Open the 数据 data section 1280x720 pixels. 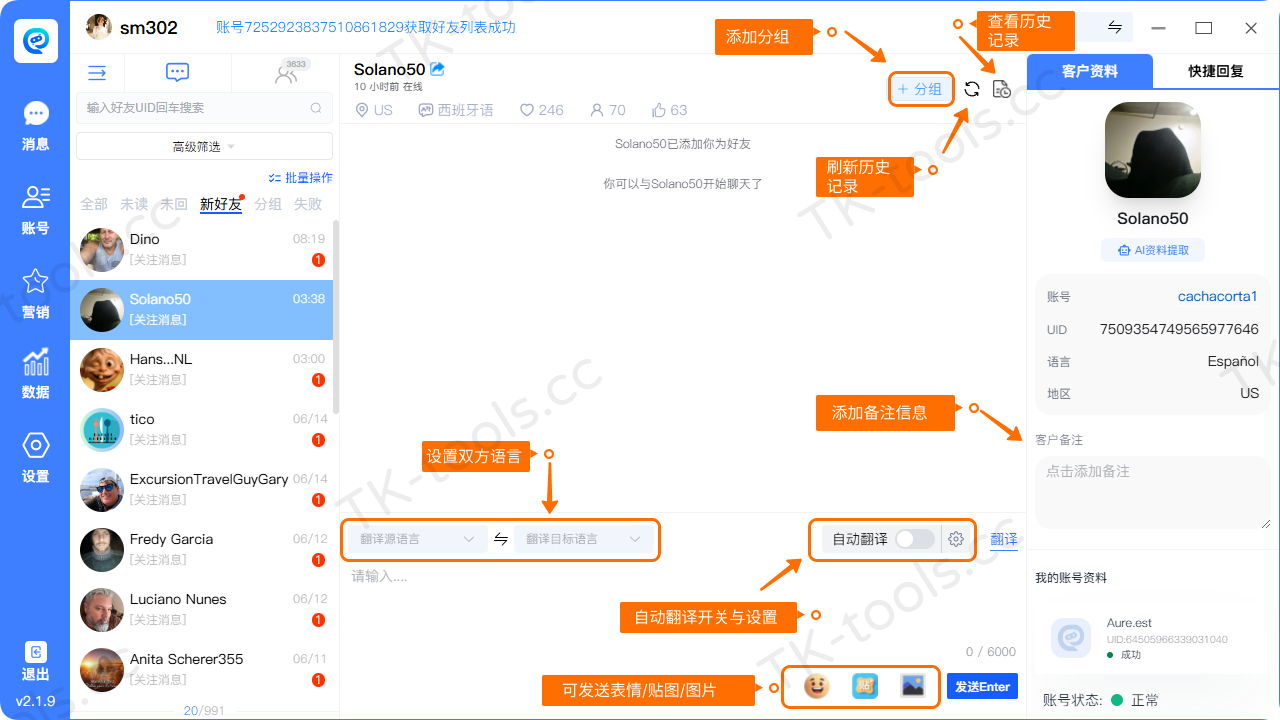(35, 374)
